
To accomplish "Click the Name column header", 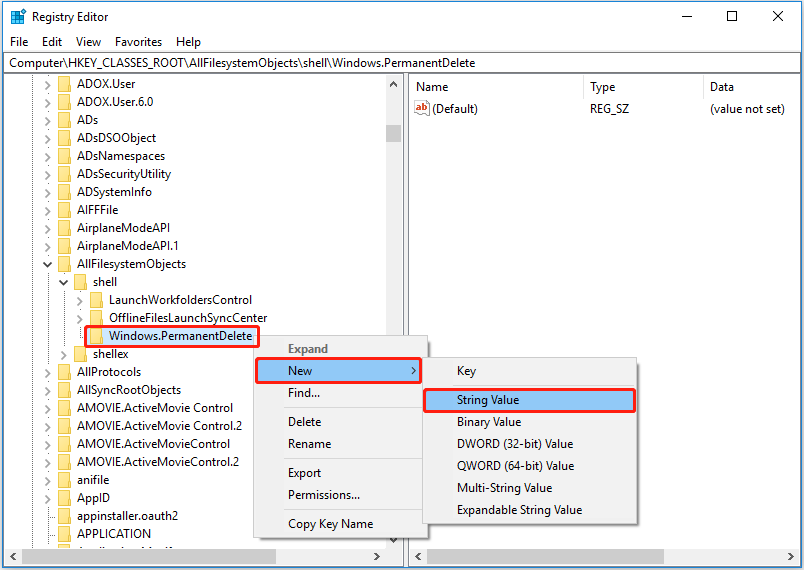I will click(496, 87).
